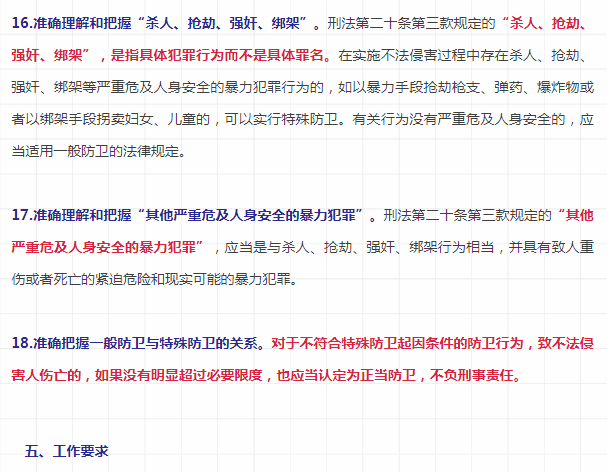Click text '者以绑架手段拐卖妇女、儿童的'
The height and width of the screenshot is (472, 610).
(110, 119)
